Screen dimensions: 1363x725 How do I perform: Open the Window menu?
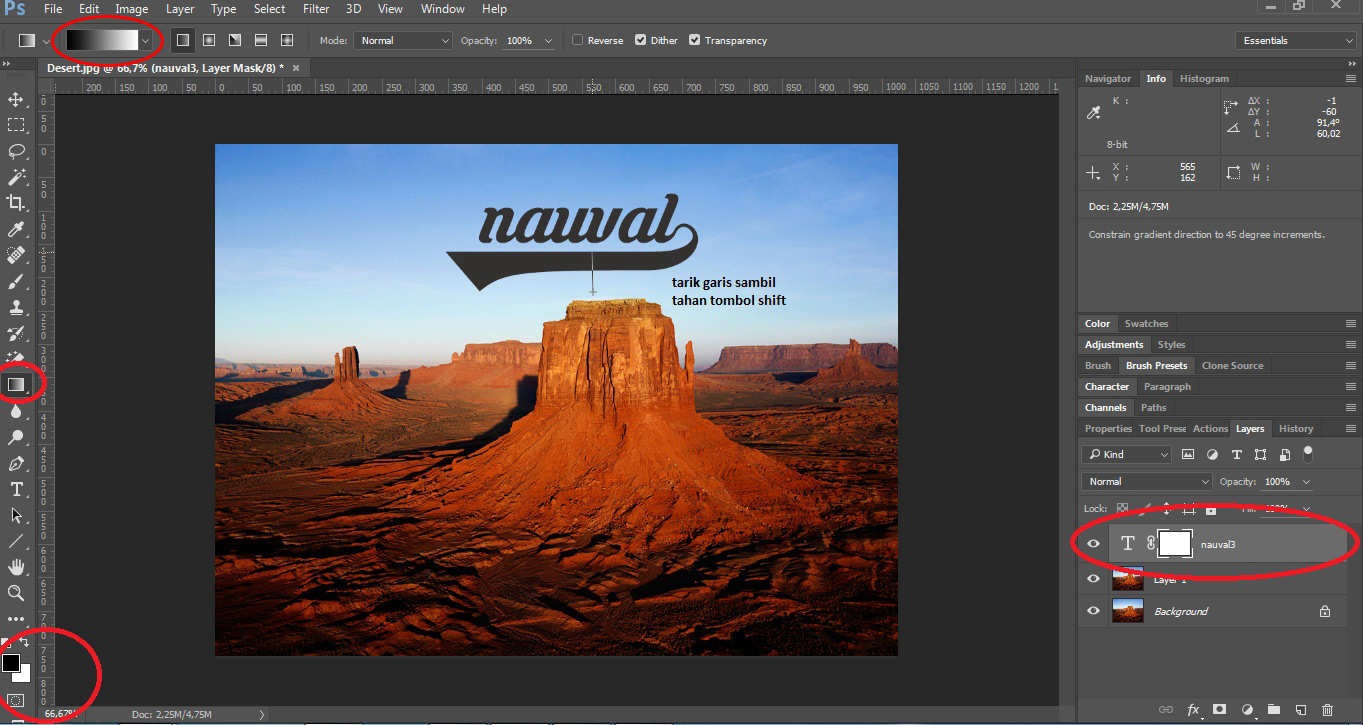pos(442,9)
